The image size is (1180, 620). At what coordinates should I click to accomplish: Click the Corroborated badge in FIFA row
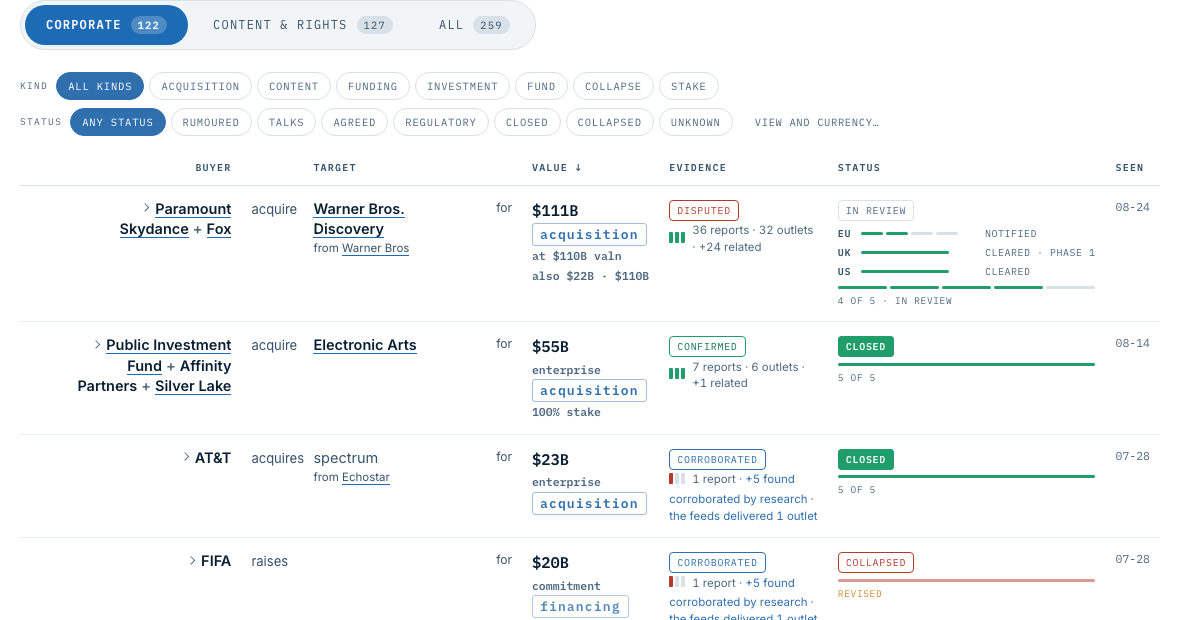pos(716,563)
